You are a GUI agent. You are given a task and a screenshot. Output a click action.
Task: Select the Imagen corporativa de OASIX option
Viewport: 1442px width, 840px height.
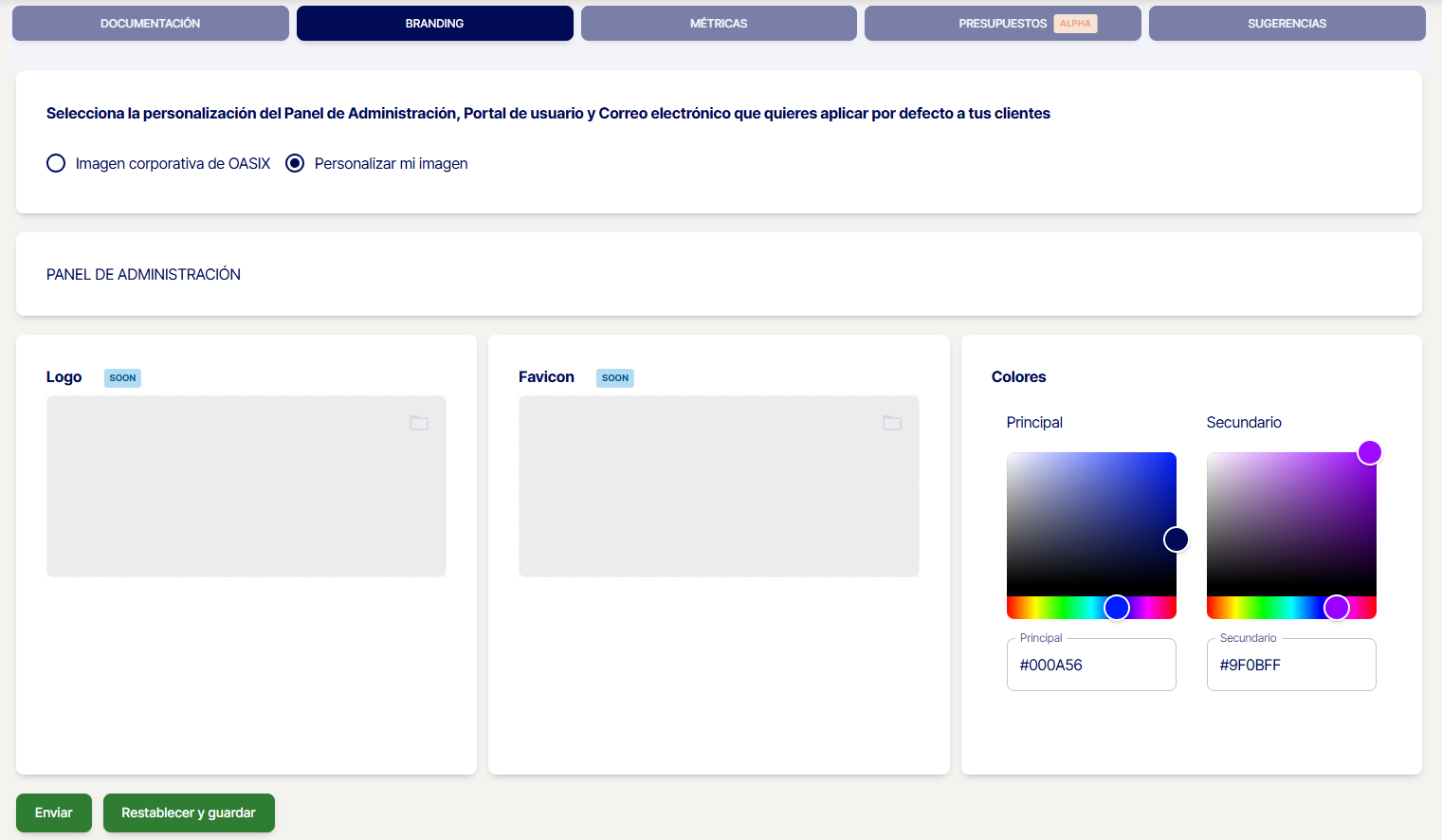56,163
